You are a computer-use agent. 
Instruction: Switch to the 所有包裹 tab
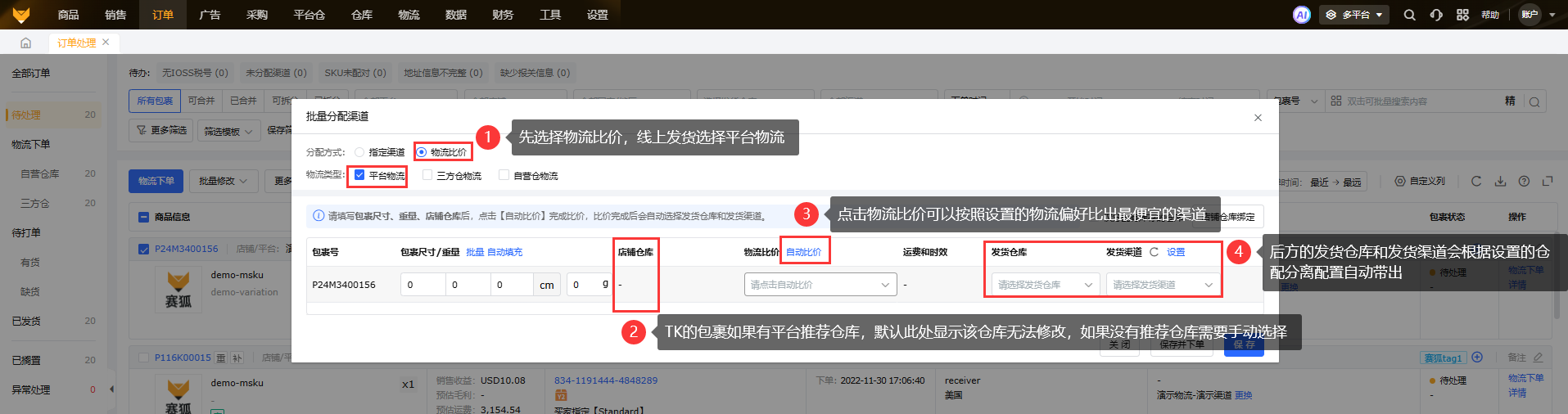click(x=155, y=101)
